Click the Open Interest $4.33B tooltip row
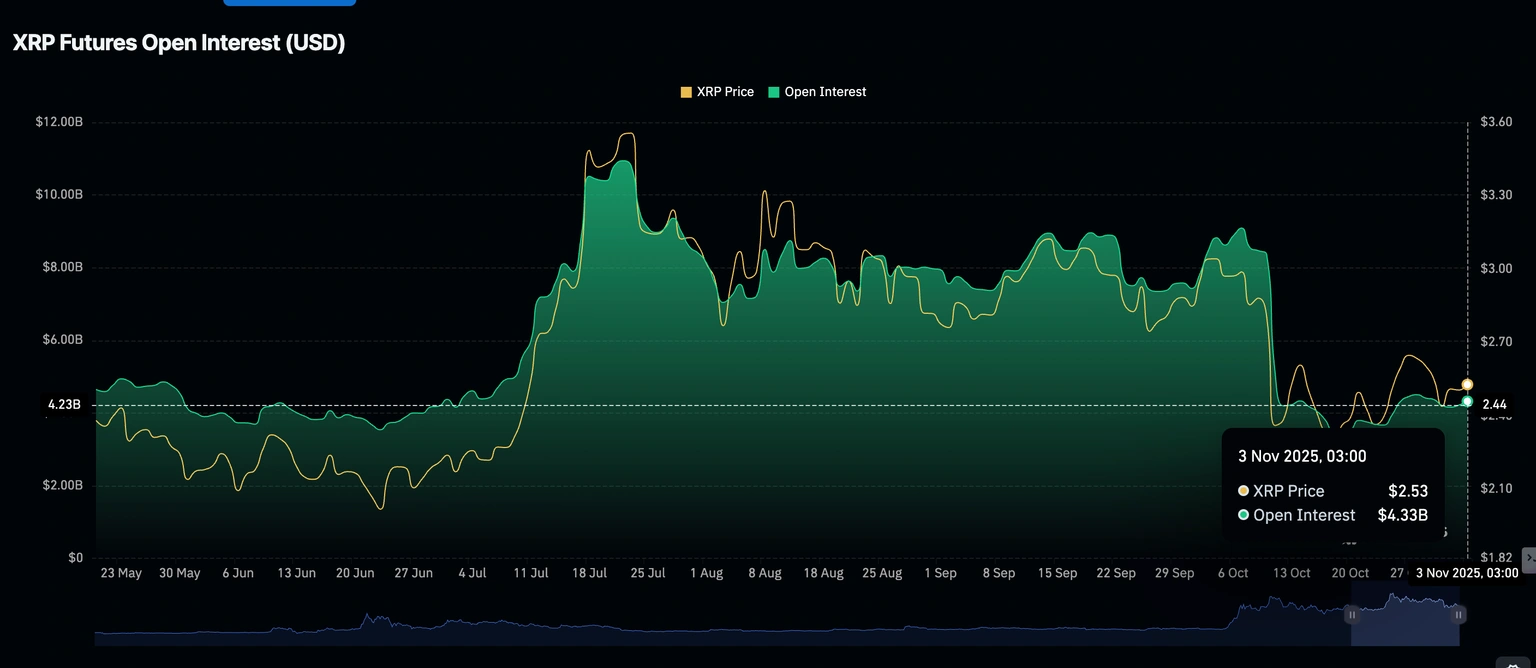The height and width of the screenshot is (668, 1536). (x=1332, y=515)
